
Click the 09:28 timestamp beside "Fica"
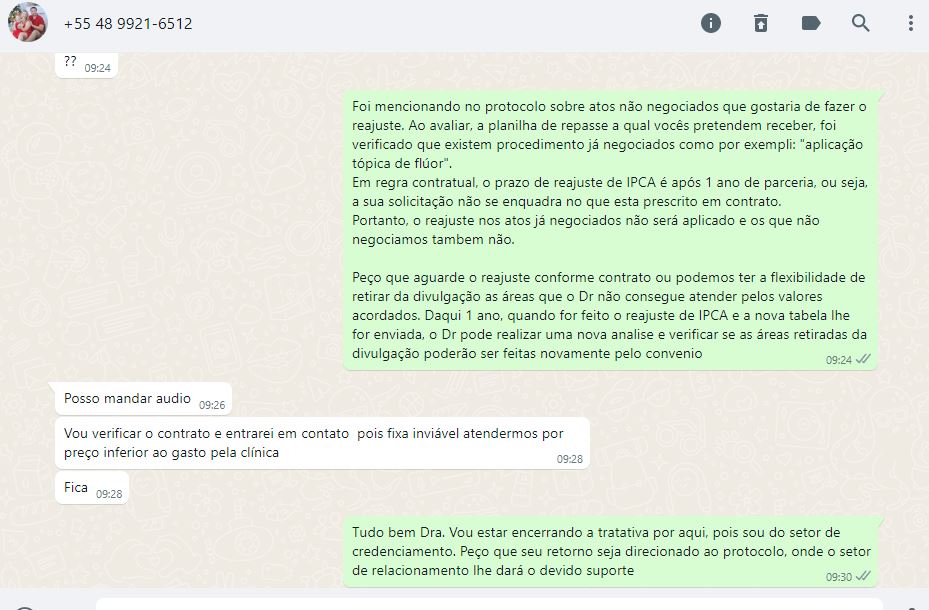click(109, 494)
